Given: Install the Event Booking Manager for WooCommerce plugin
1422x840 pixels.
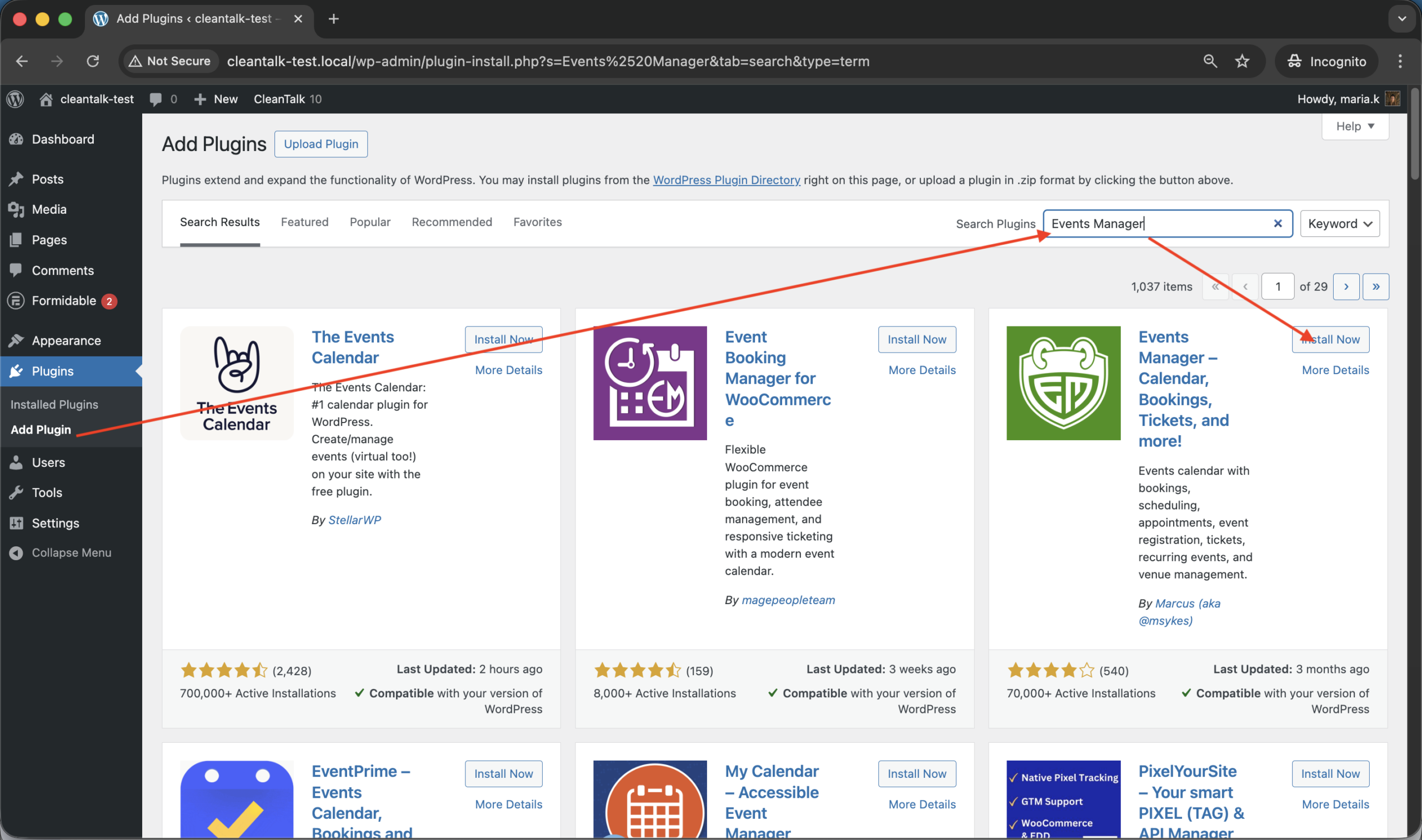Looking at the screenshot, I should 917,340.
